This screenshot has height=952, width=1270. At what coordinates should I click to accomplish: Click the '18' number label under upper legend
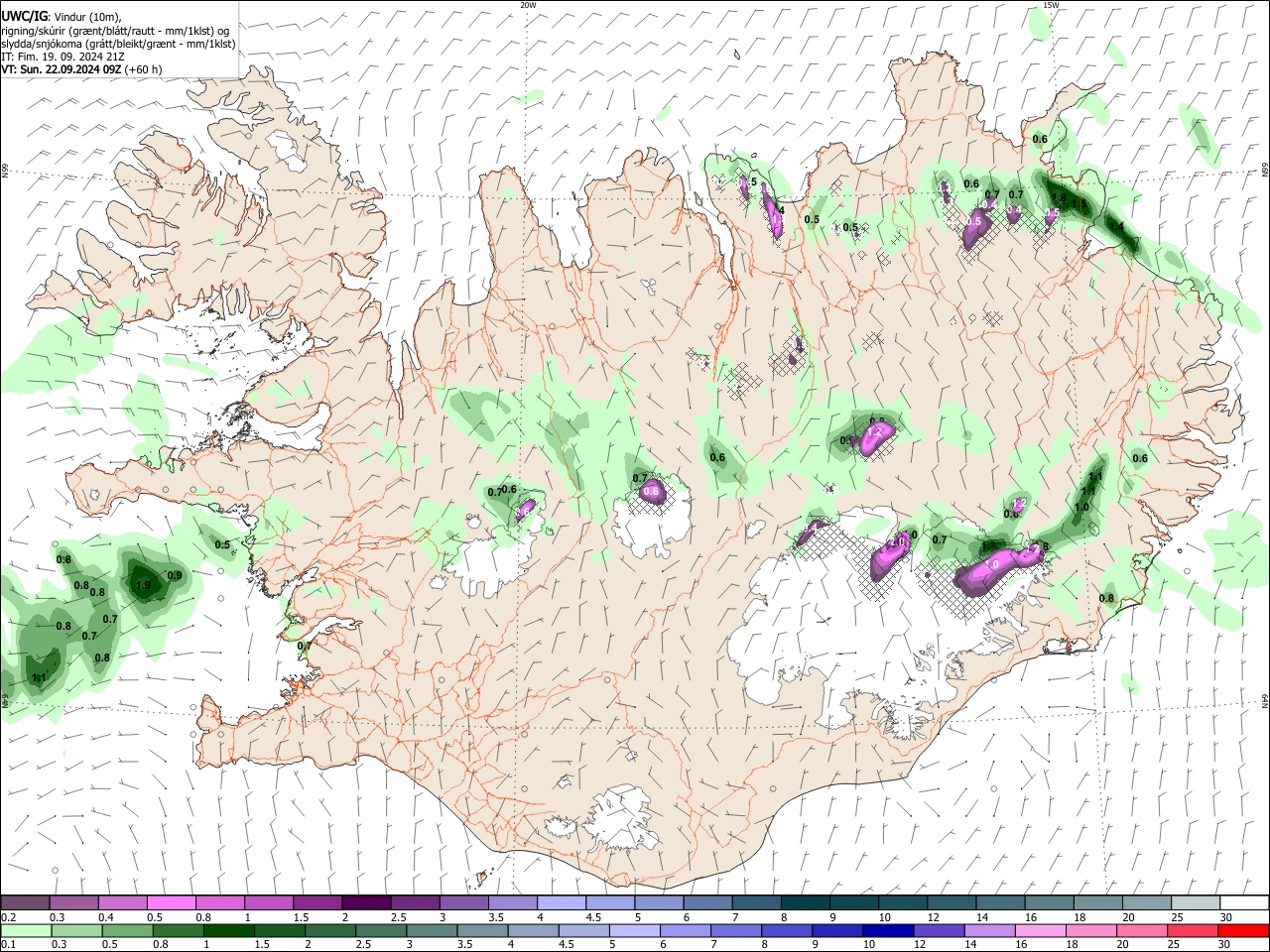point(1079,917)
